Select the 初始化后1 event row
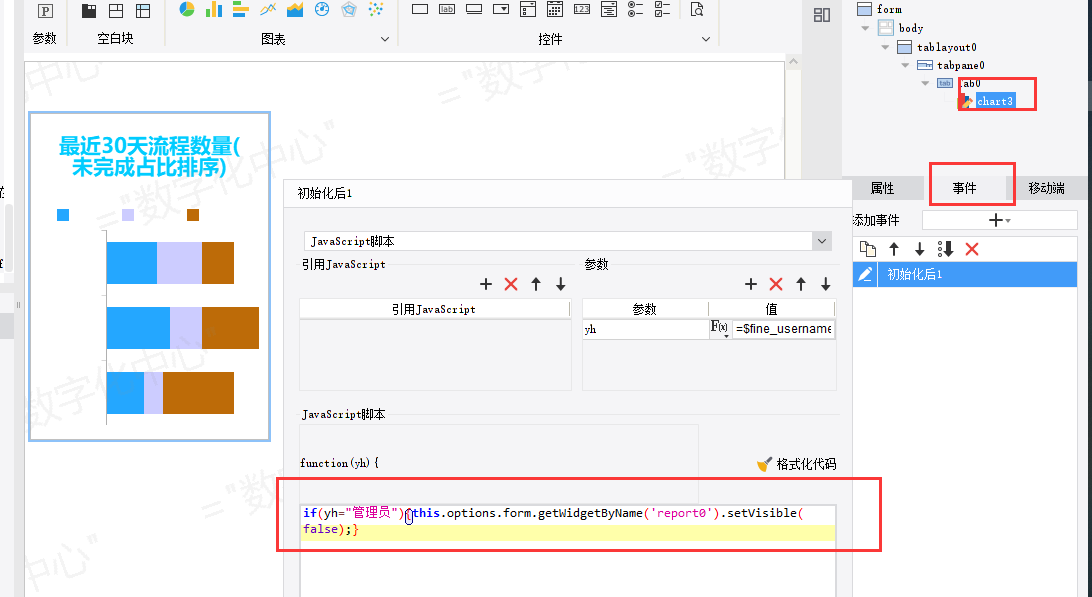Image resolution: width=1092 pixels, height=597 pixels. 965,274
